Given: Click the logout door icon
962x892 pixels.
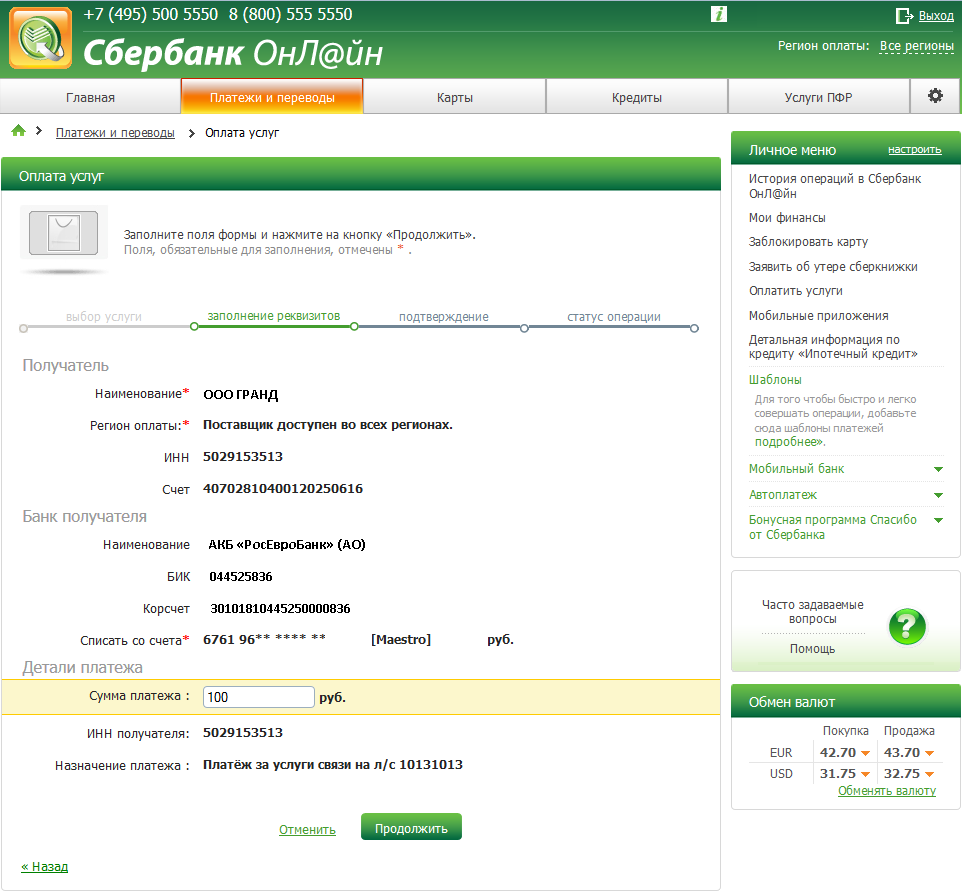Looking at the screenshot, I should [904, 16].
